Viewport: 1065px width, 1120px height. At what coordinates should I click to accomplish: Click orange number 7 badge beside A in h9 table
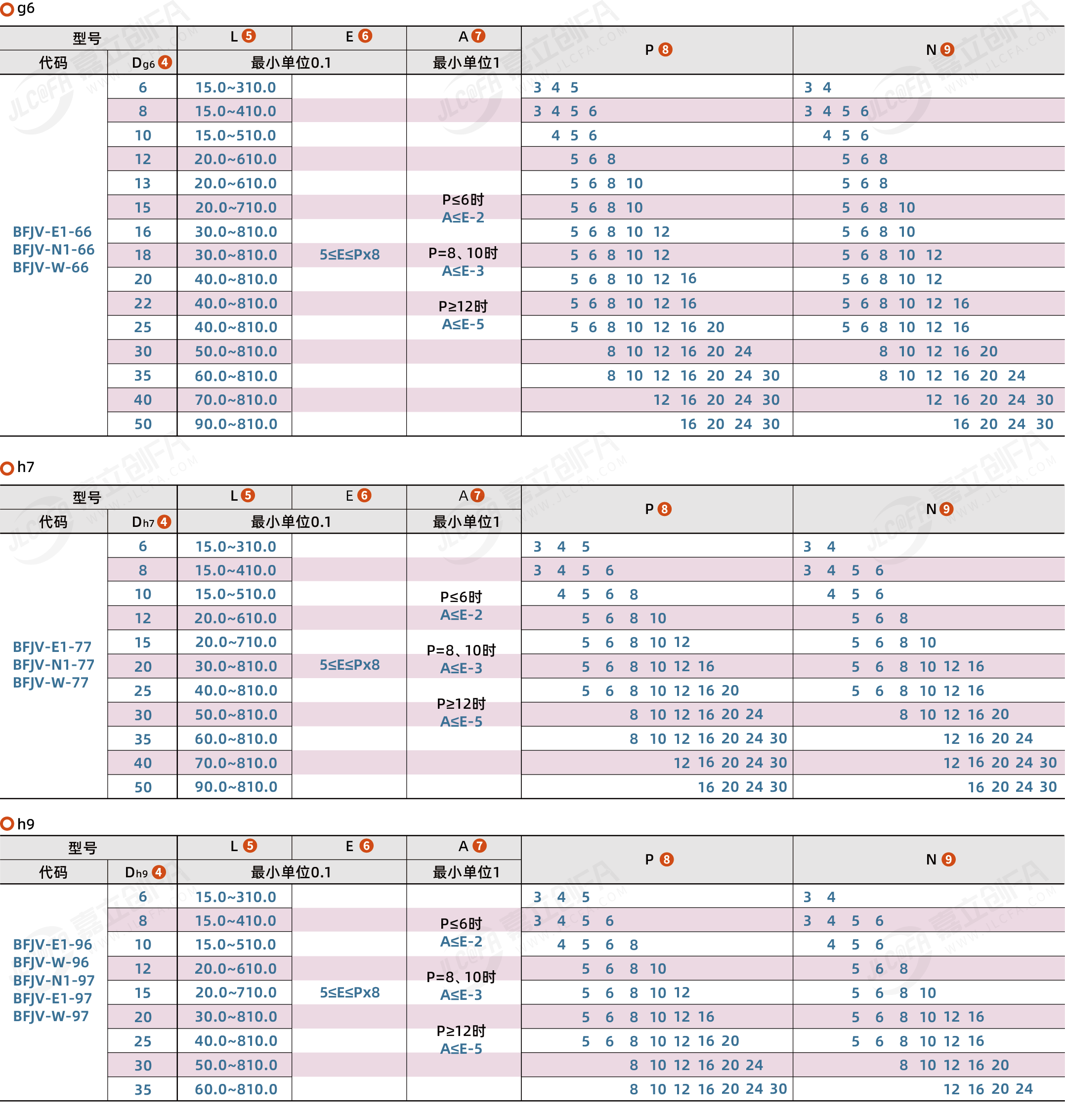480,846
